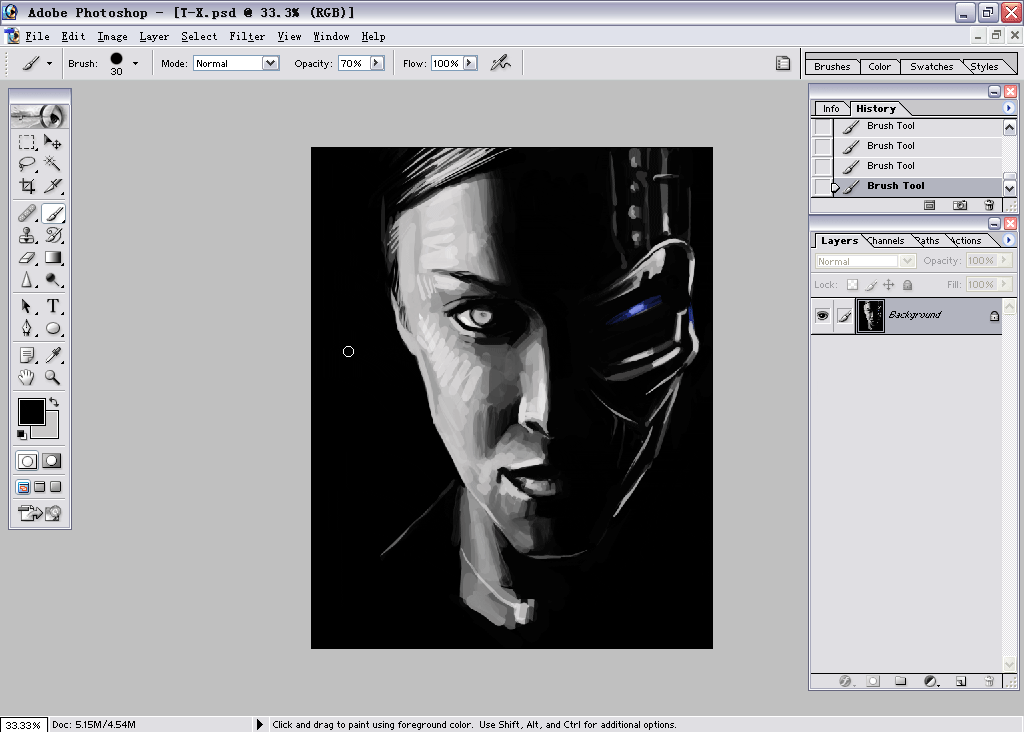
Task: Select the Hand tool
Action: tap(27, 377)
